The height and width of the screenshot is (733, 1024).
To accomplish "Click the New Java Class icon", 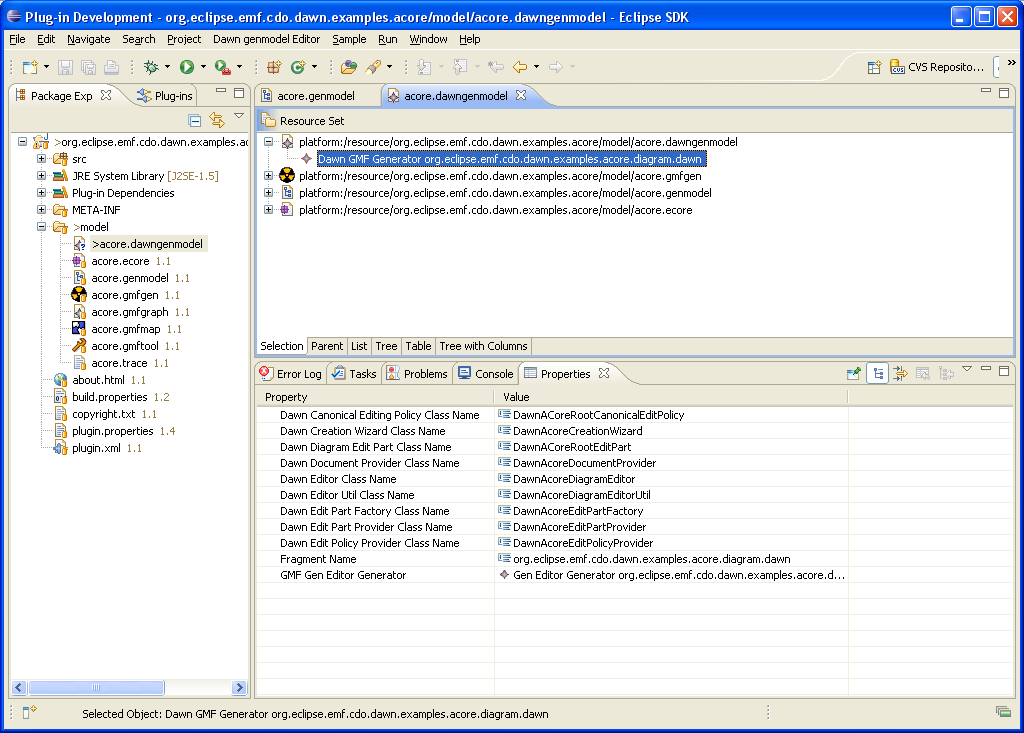I will point(298,67).
